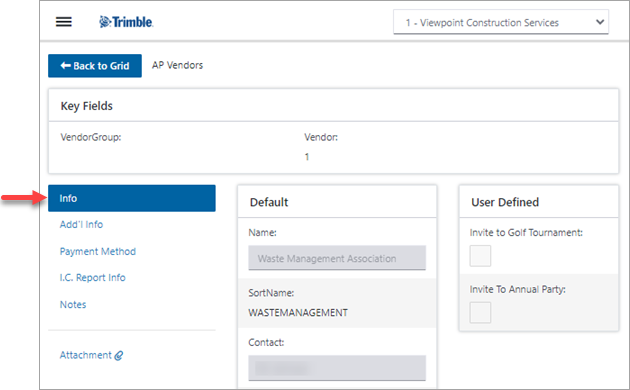Viewport: 630px width, 390px height.
Task: Click the Back to Grid button
Action: click(95, 66)
